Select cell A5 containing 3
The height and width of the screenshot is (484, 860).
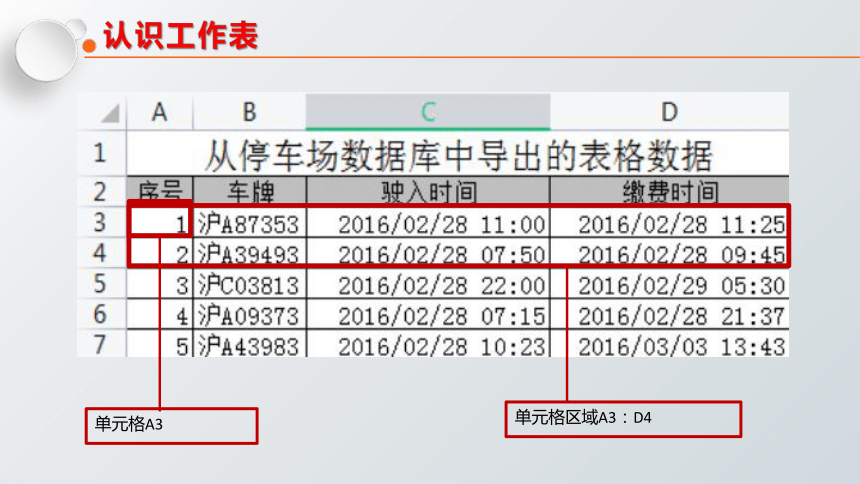[160, 284]
